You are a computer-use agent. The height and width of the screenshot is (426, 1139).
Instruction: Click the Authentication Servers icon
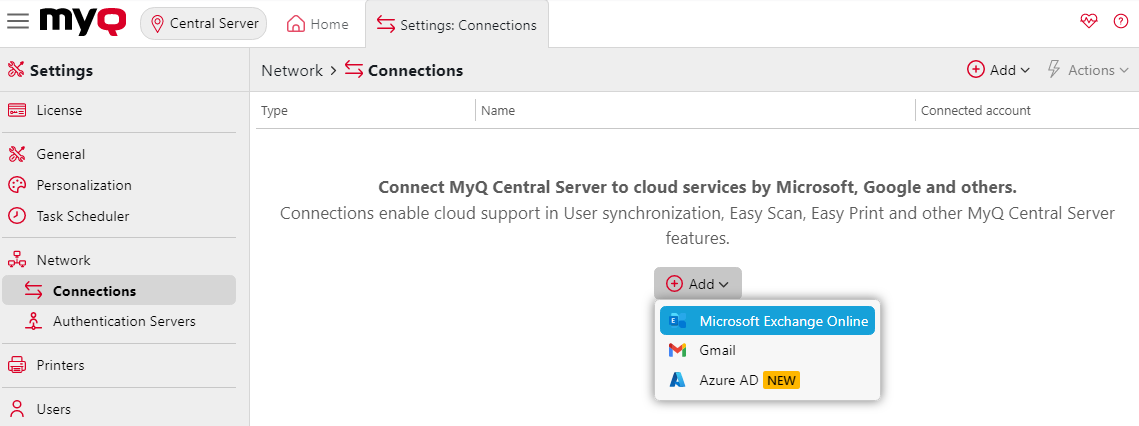click(34, 322)
